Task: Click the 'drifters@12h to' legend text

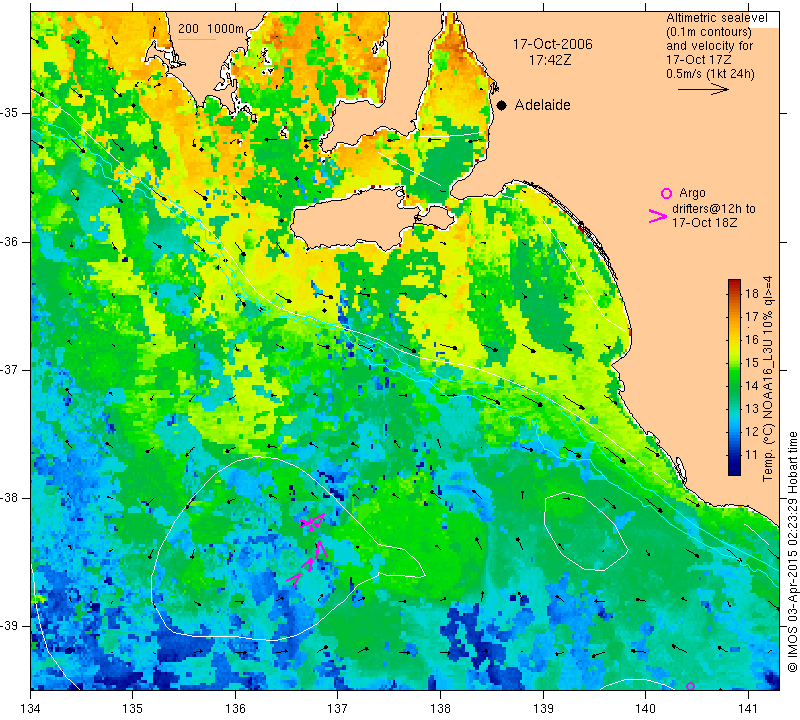Action: pos(713,209)
